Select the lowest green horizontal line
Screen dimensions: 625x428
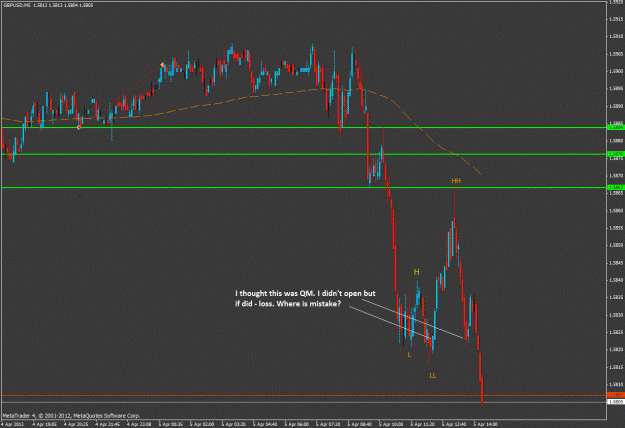(304, 187)
